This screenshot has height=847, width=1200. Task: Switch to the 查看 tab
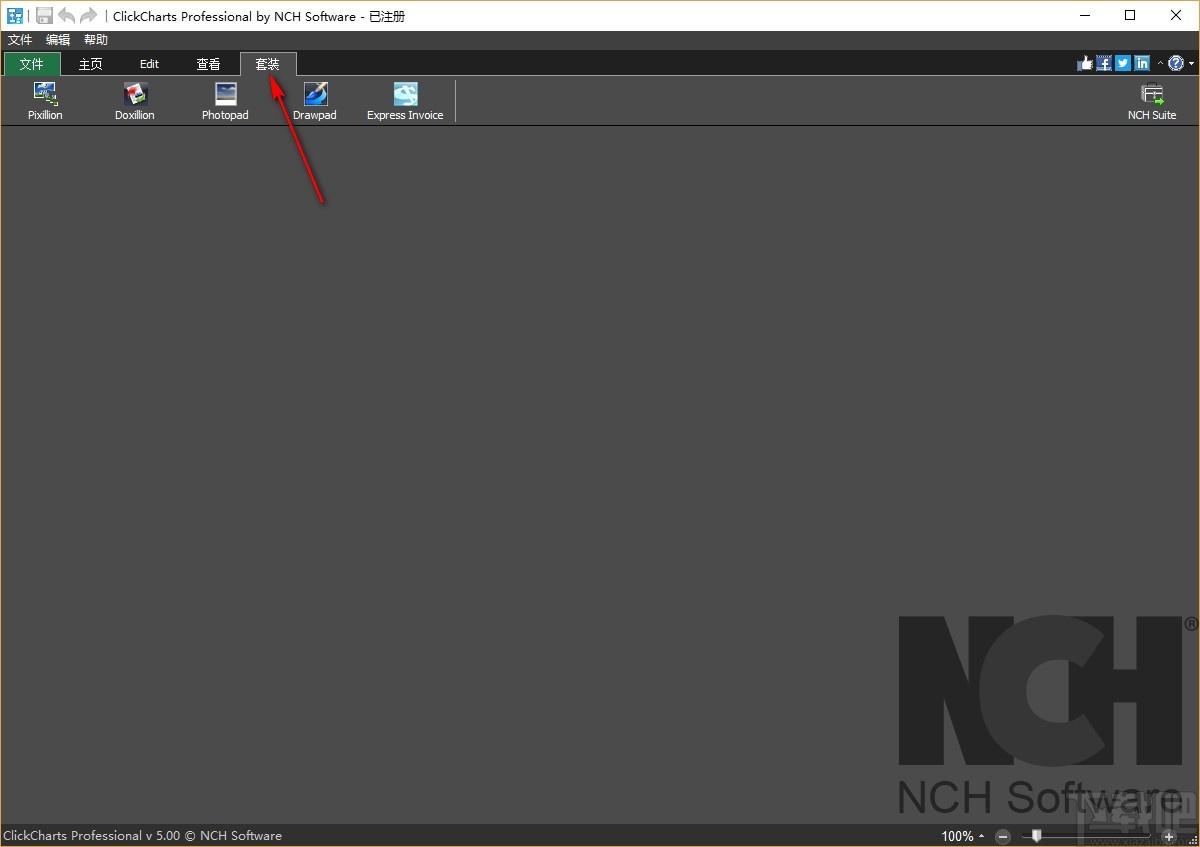tap(208, 64)
